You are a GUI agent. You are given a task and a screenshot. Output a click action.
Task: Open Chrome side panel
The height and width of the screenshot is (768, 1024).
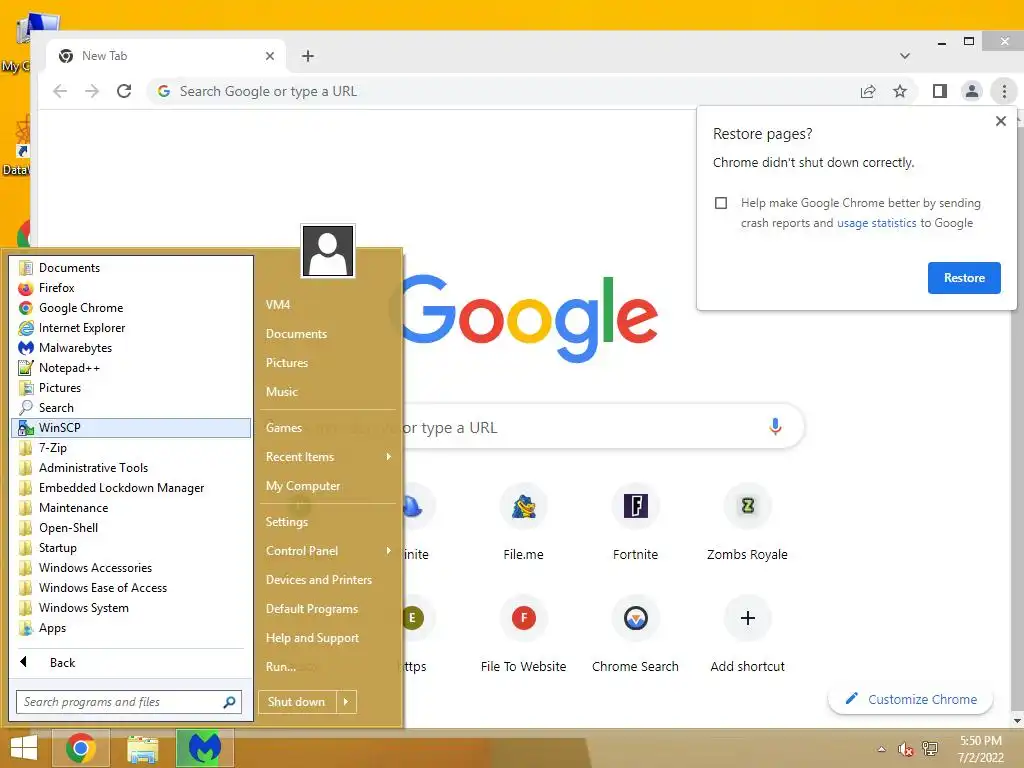click(940, 91)
